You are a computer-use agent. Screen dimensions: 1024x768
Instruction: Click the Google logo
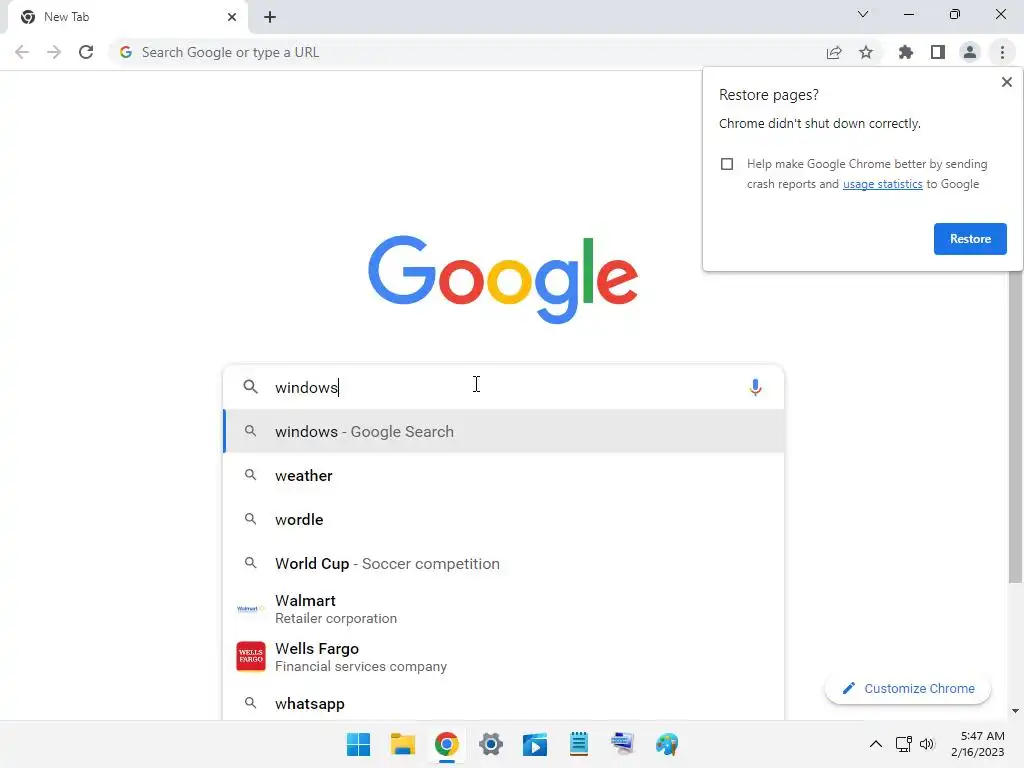[503, 279]
